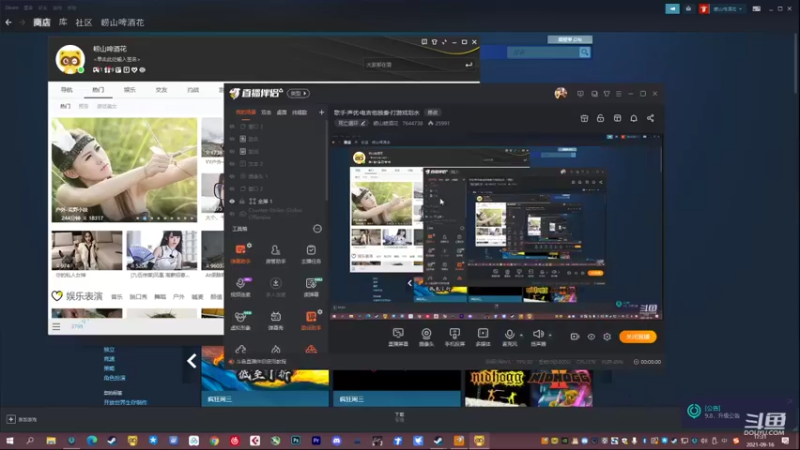800x450 pixels.
Task: Click the Steam store search magnifier
Action: (x=585, y=52)
